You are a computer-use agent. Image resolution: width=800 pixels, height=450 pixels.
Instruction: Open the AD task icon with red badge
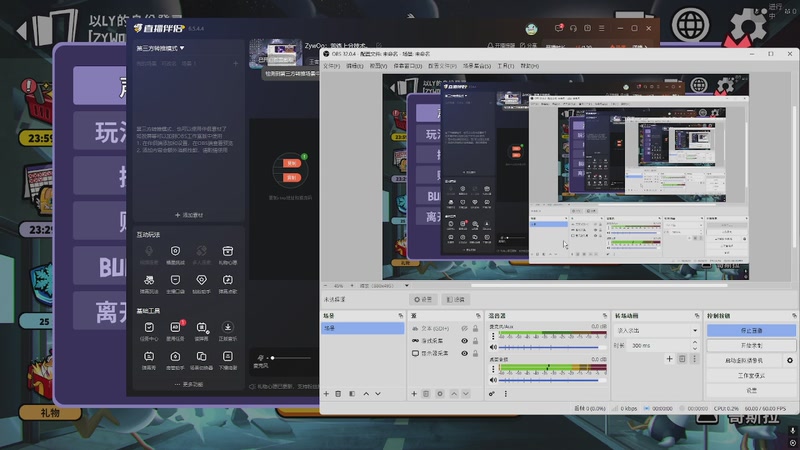[176, 327]
